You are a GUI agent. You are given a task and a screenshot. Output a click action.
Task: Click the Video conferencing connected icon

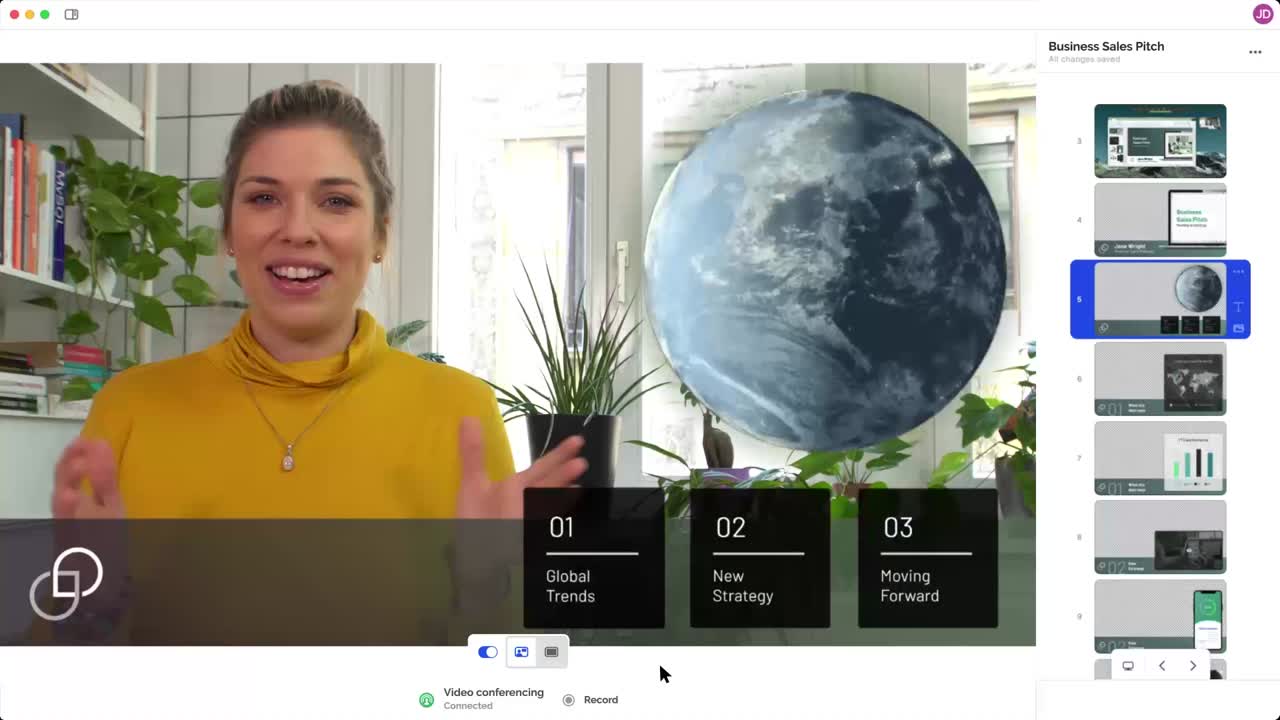[x=427, y=700]
